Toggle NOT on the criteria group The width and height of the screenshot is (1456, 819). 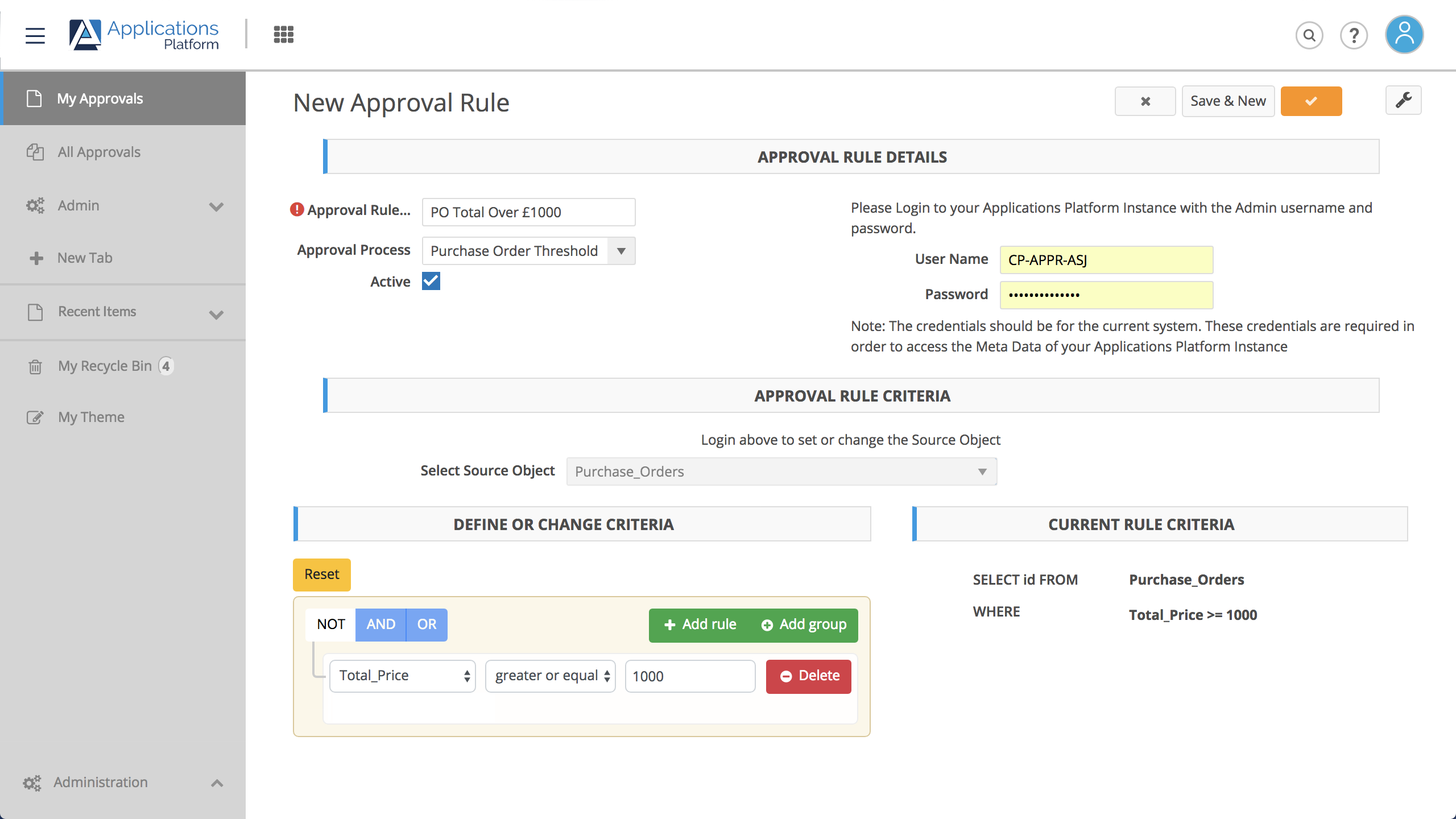click(x=330, y=624)
